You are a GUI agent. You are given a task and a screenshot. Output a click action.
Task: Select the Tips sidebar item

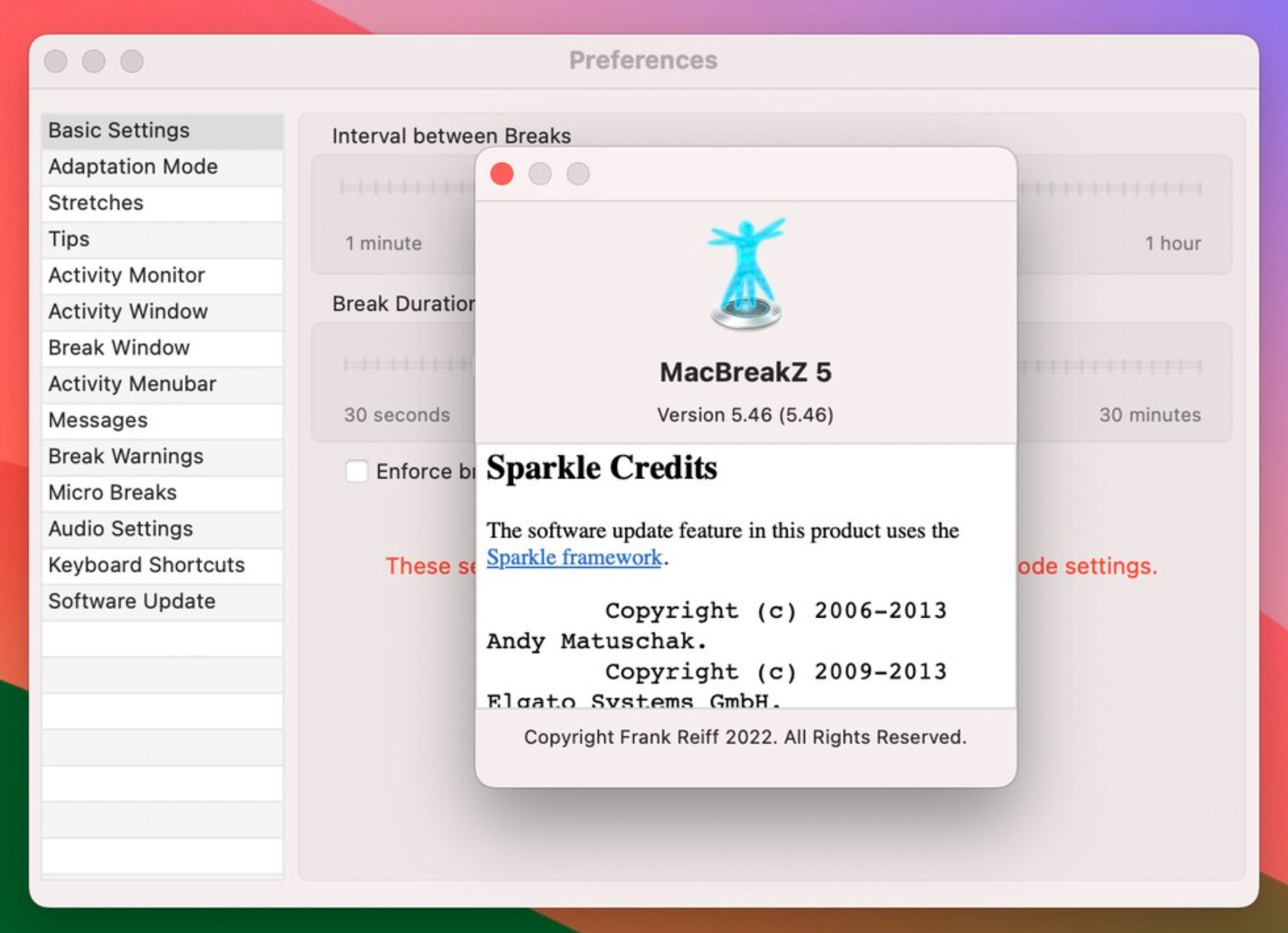162,239
